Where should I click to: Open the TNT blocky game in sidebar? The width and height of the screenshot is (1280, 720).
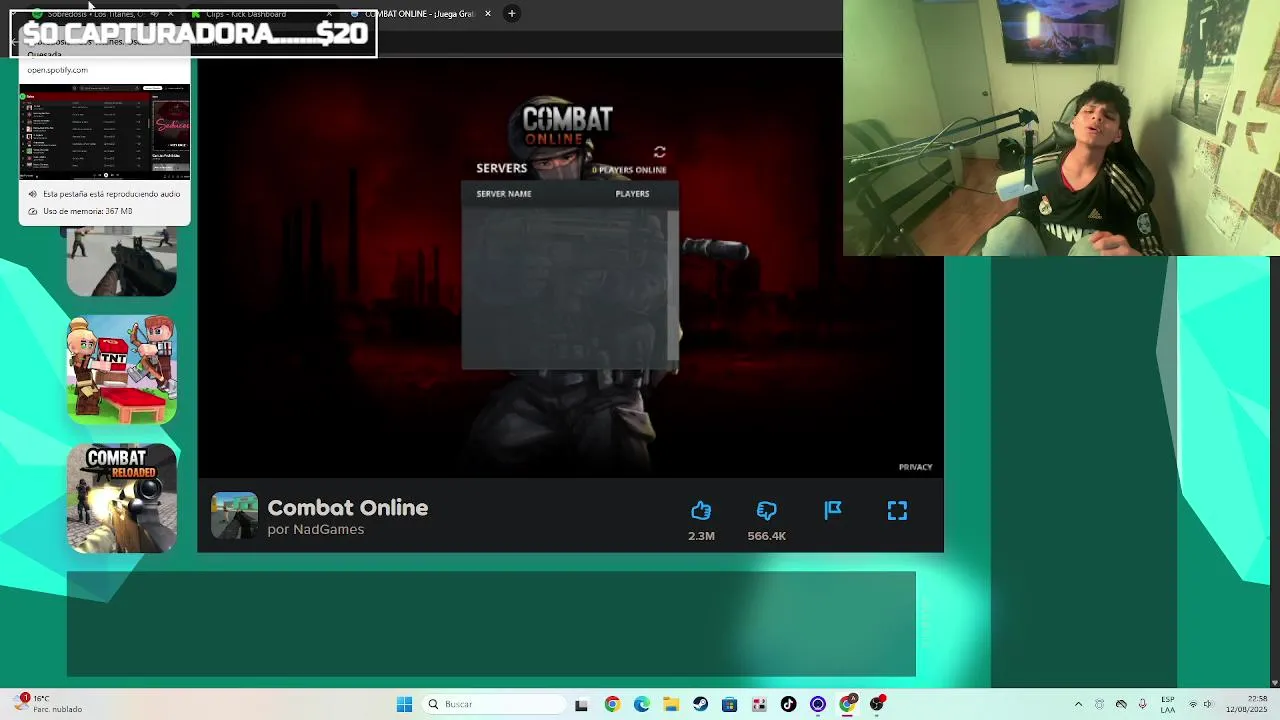pyautogui.click(x=122, y=370)
